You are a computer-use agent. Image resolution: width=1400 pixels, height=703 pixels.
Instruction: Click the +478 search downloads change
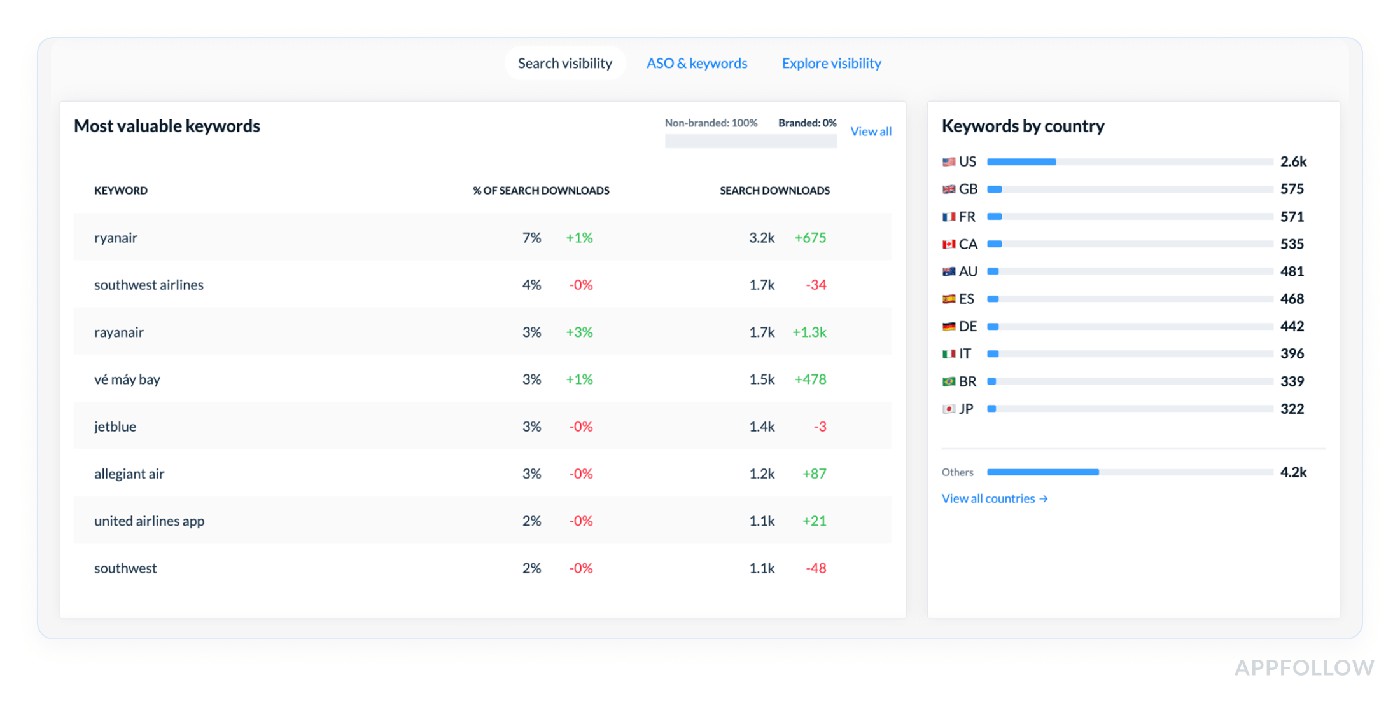(x=810, y=379)
